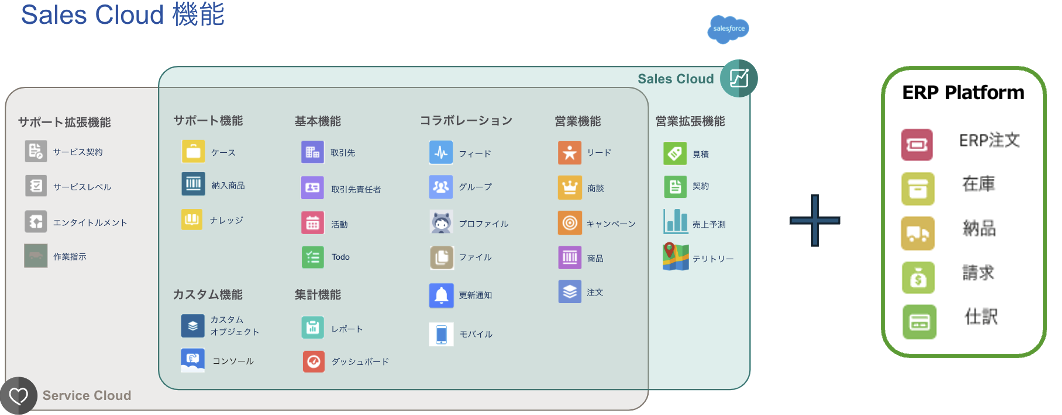The height and width of the screenshot is (415, 1062).
Task: Click the 活動 calendar icon
Action: 312,223
